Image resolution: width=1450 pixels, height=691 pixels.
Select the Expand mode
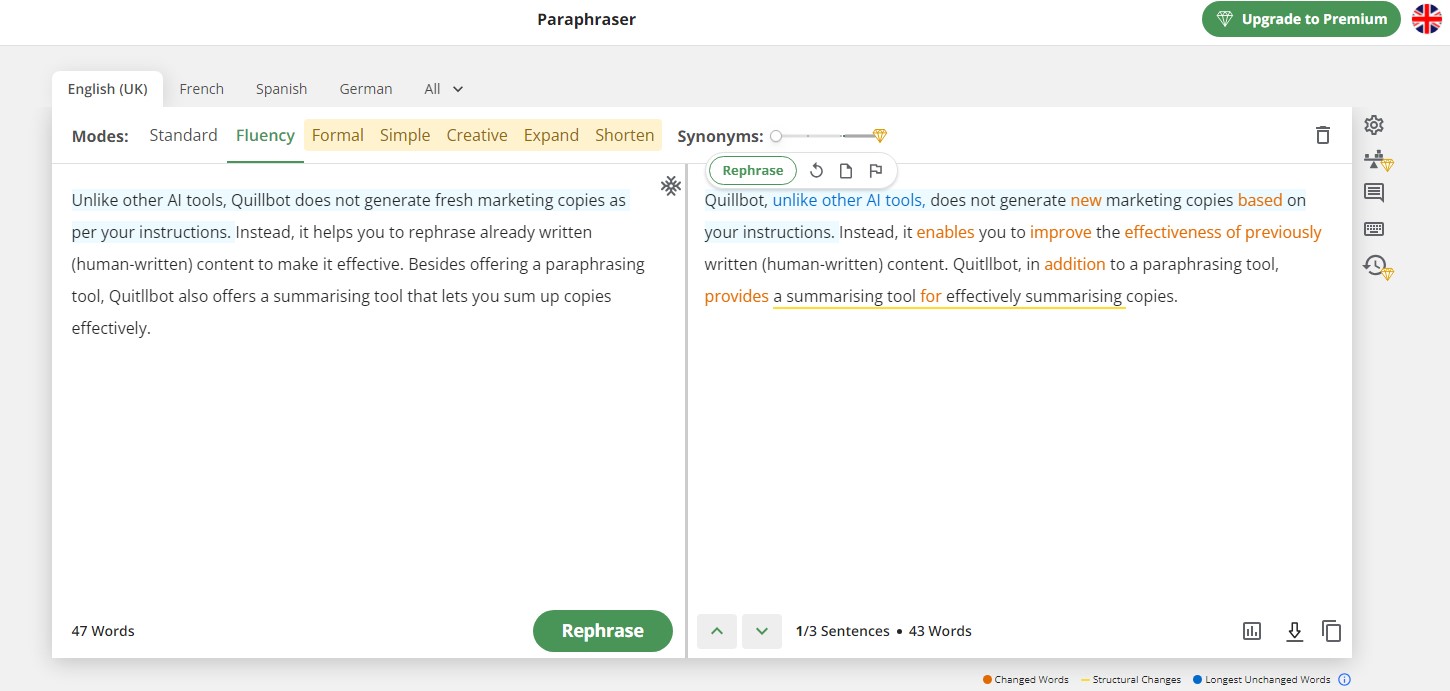coord(551,135)
